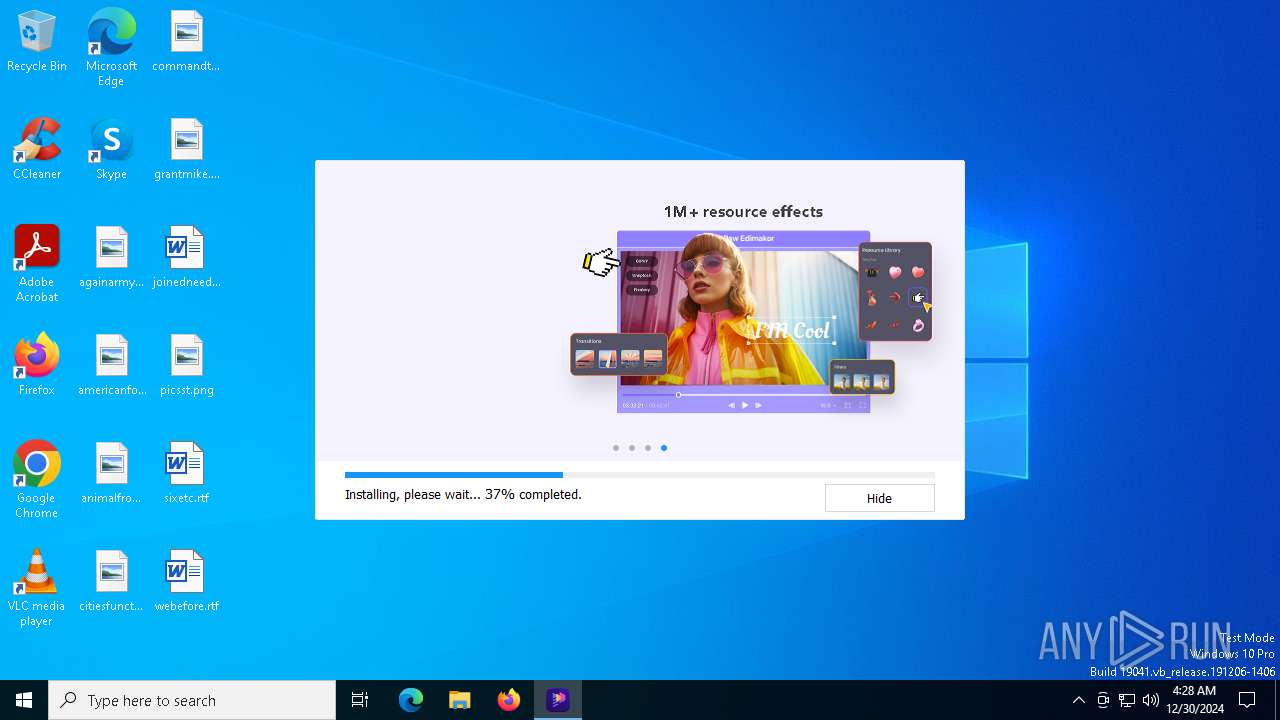This screenshot has height=720, width=1280.
Task: Select the citiesfunct... file on desktop
Action: tap(111, 582)
